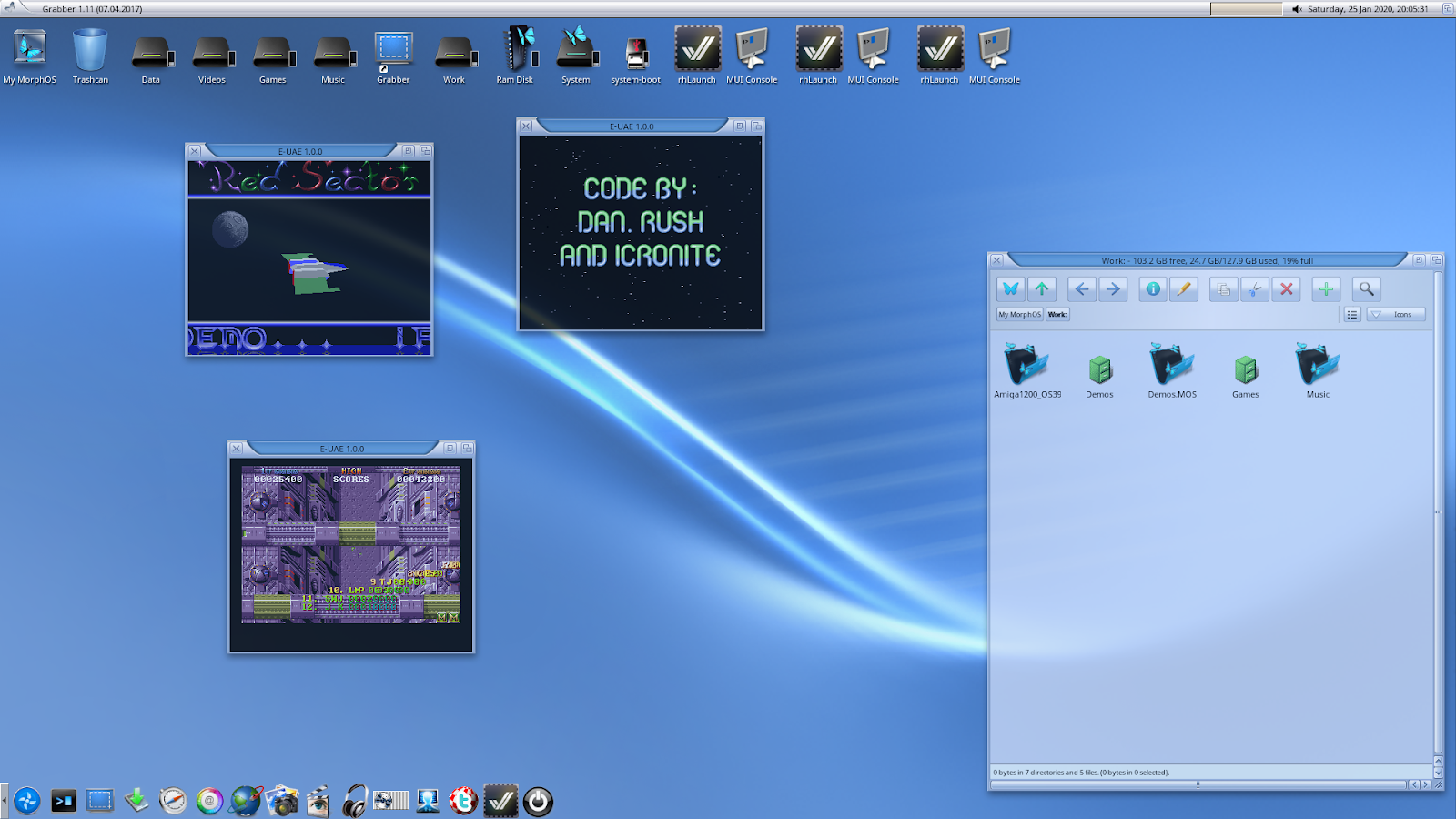Focus the E-UAE window showing Red Sector demo

click(x=309, y=249)
